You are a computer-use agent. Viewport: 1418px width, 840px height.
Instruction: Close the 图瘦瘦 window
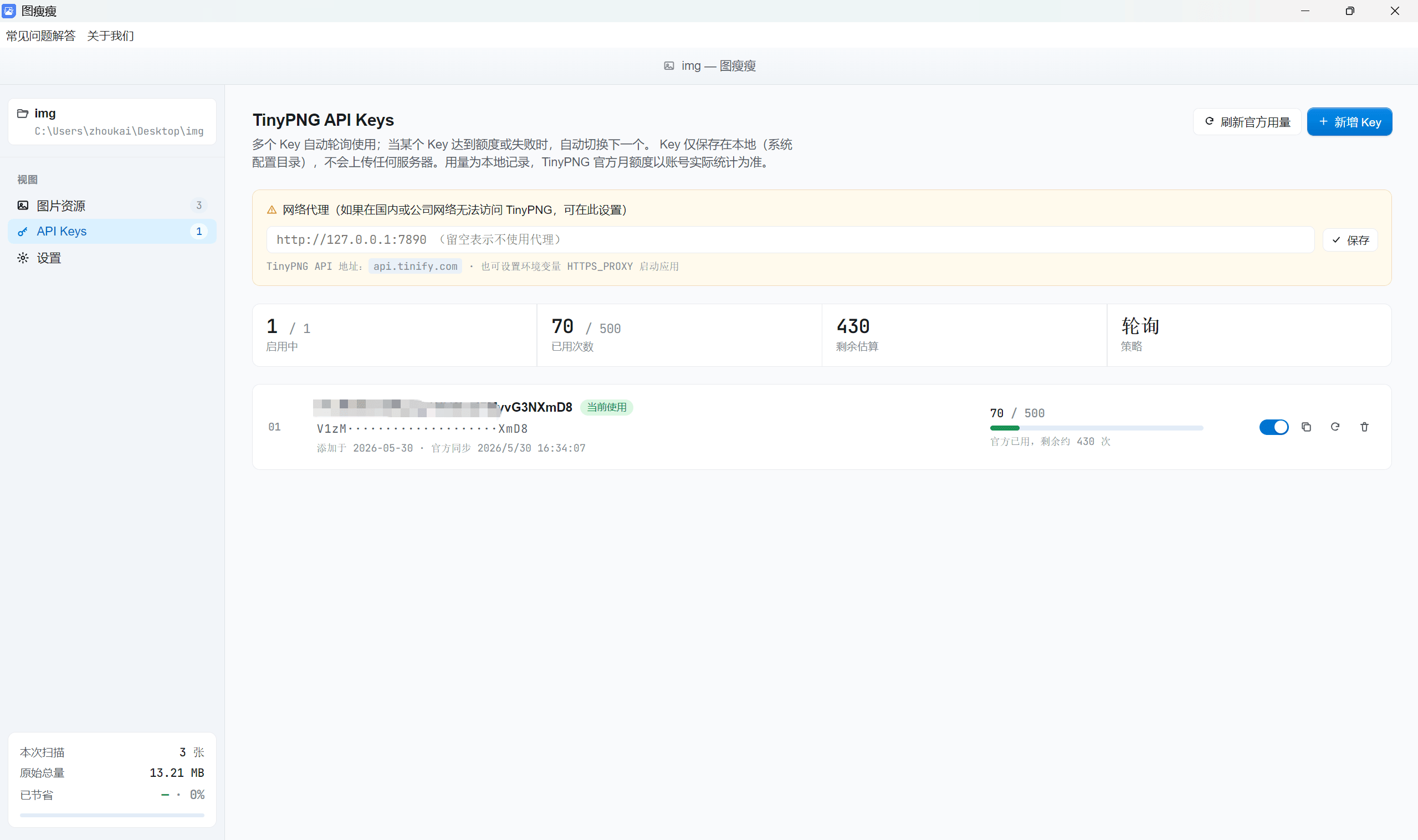[1395, 11]
